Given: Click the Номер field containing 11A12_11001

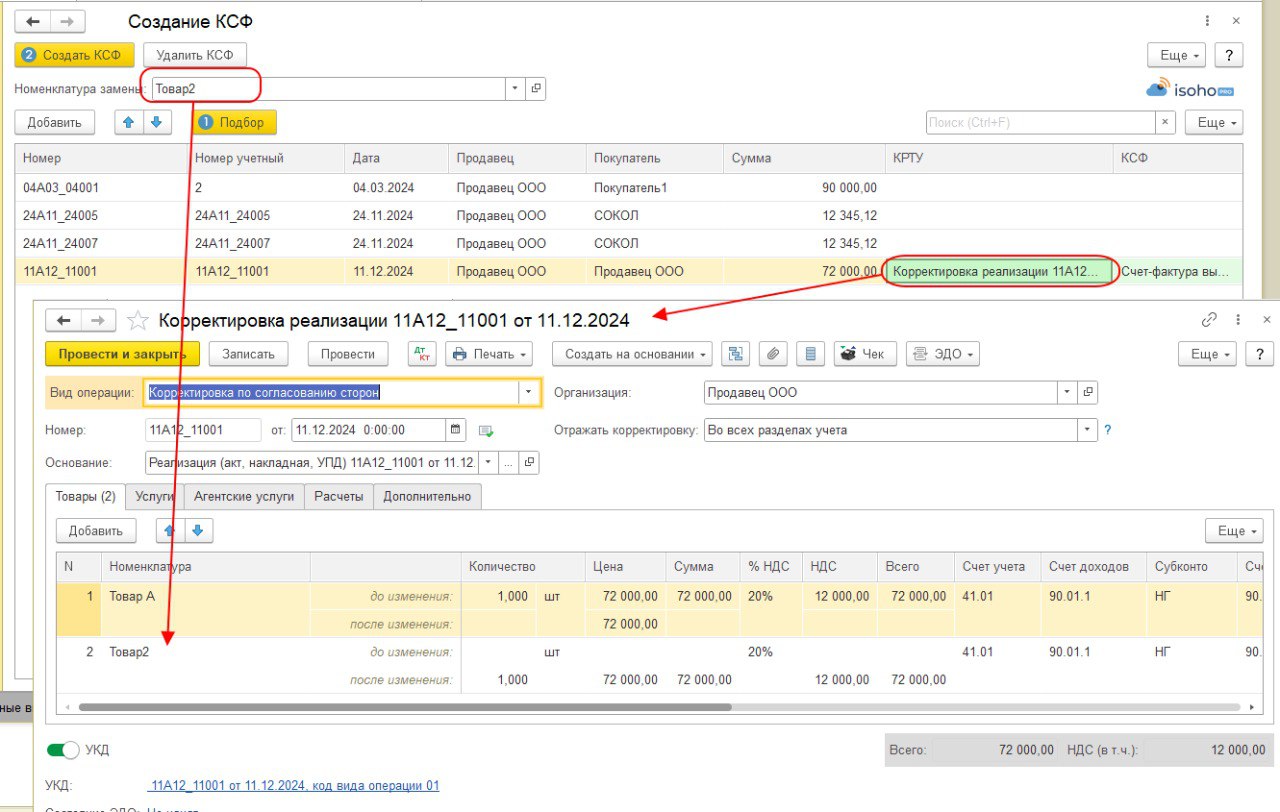Looking at the screenshot, I should point(204,430).
